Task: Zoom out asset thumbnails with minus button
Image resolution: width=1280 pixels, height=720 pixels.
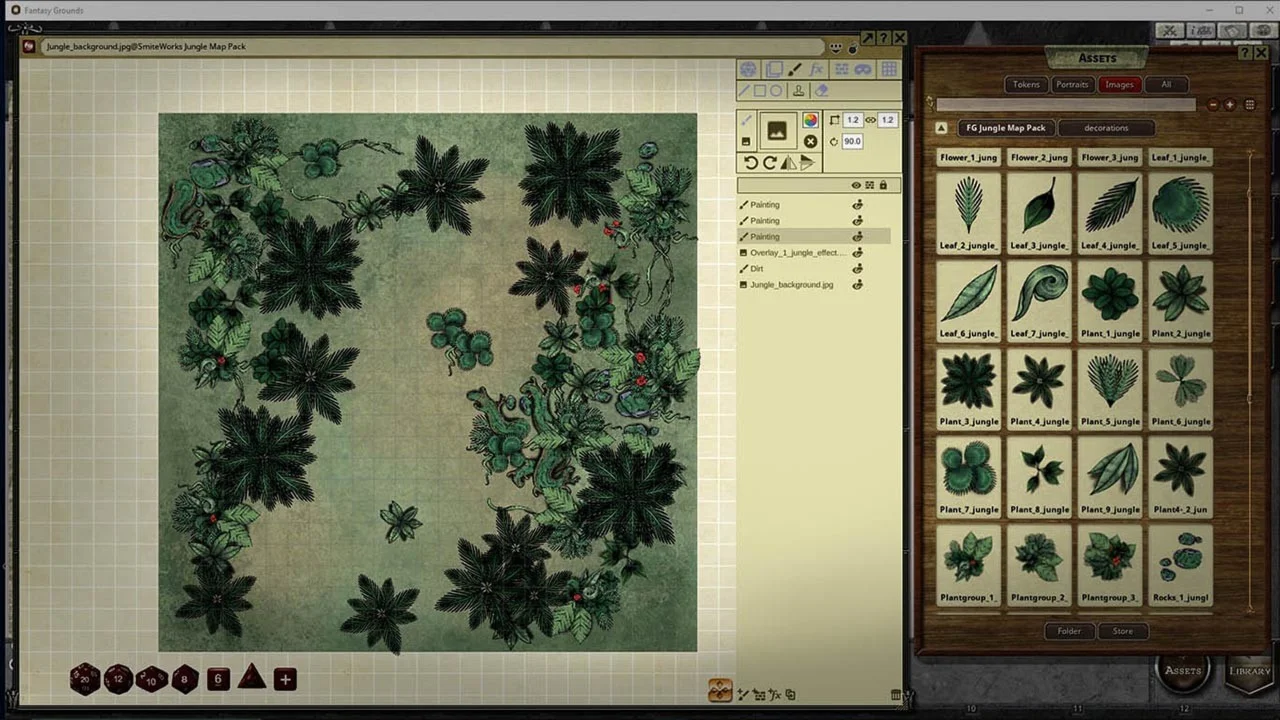Action: pyautogui.click(x=1213, y=104)
